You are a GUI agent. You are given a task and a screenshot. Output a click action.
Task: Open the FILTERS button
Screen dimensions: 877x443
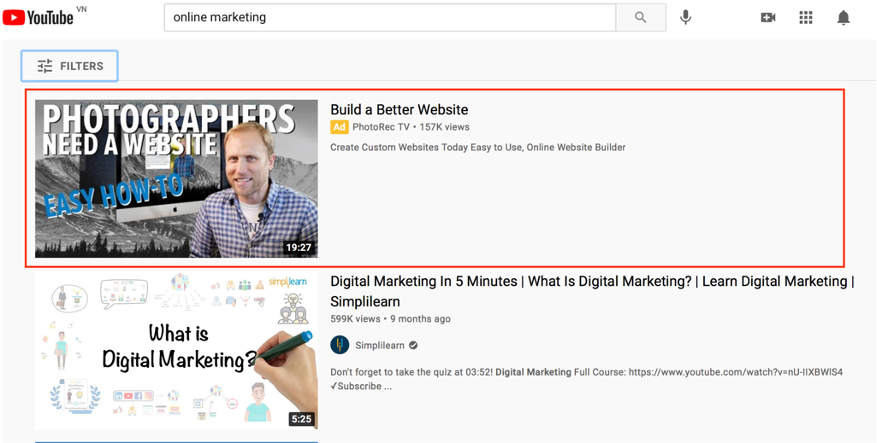[70, 66]
